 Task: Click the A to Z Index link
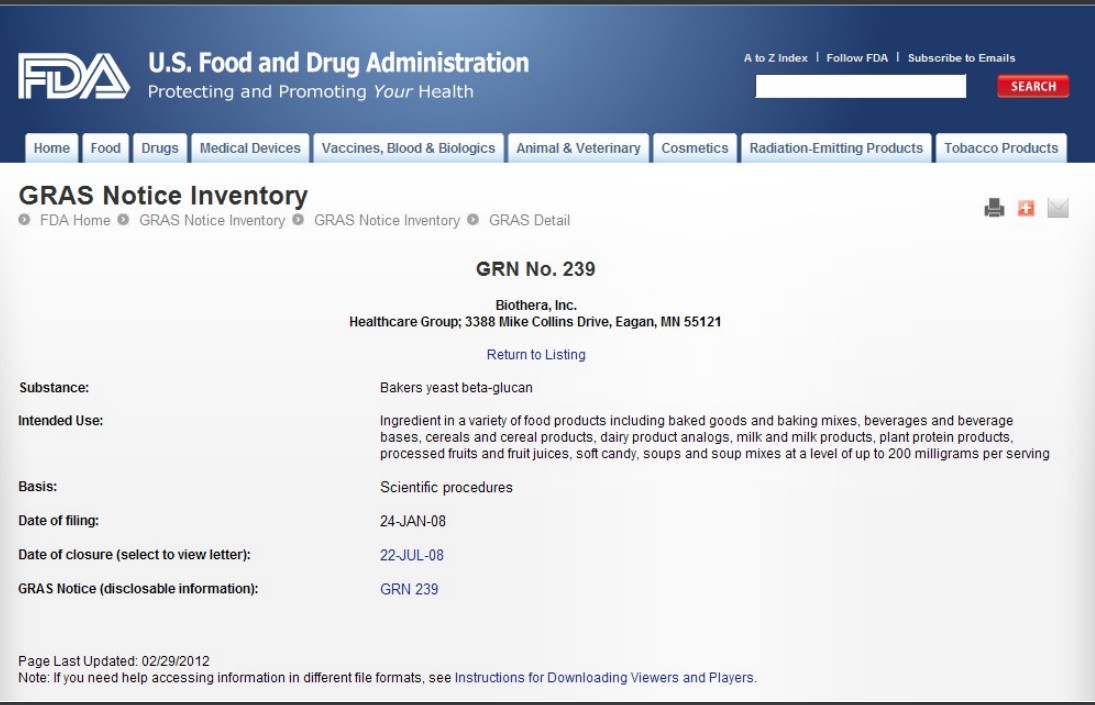(x=775, y=58)
